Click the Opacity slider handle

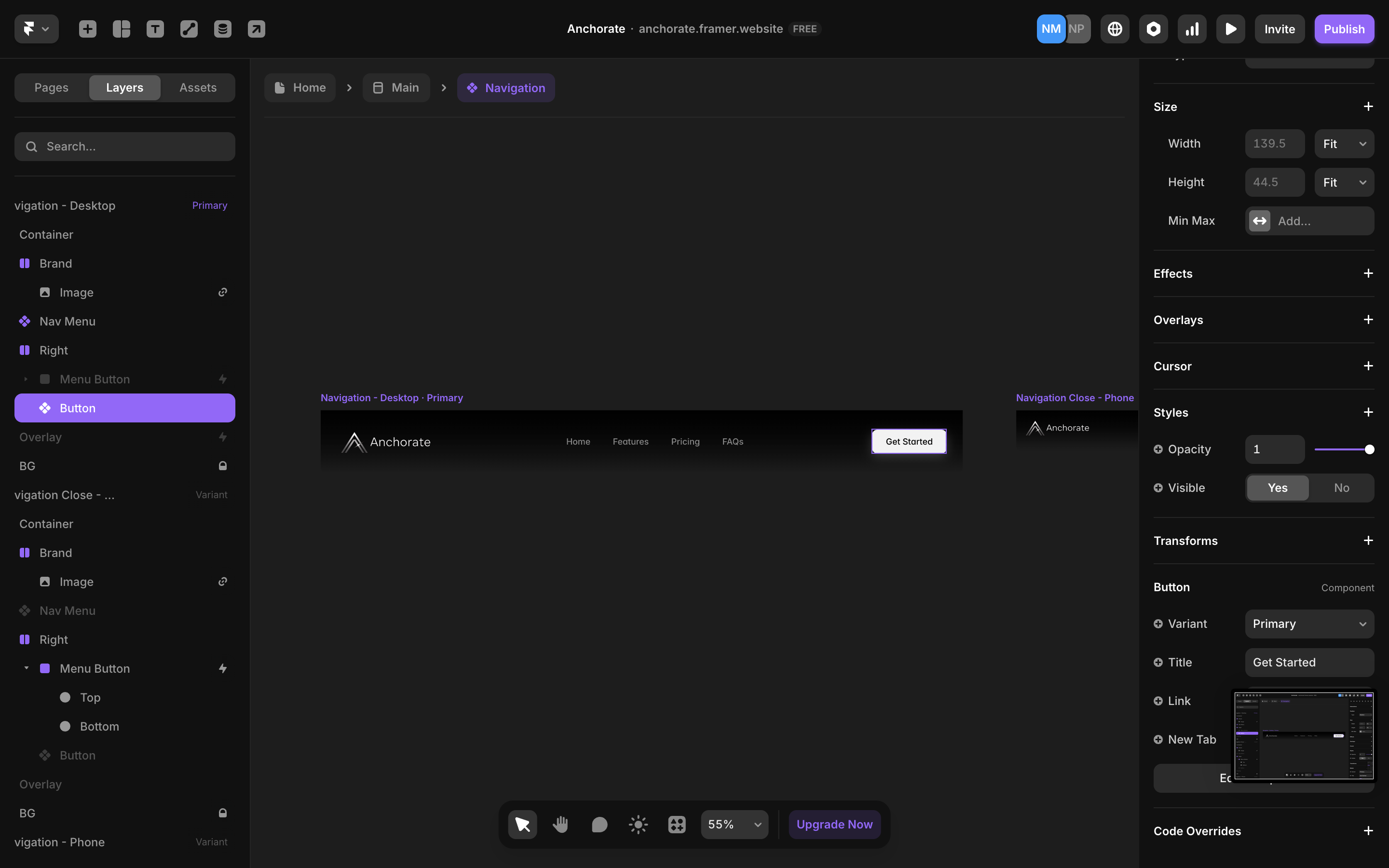1369,449
